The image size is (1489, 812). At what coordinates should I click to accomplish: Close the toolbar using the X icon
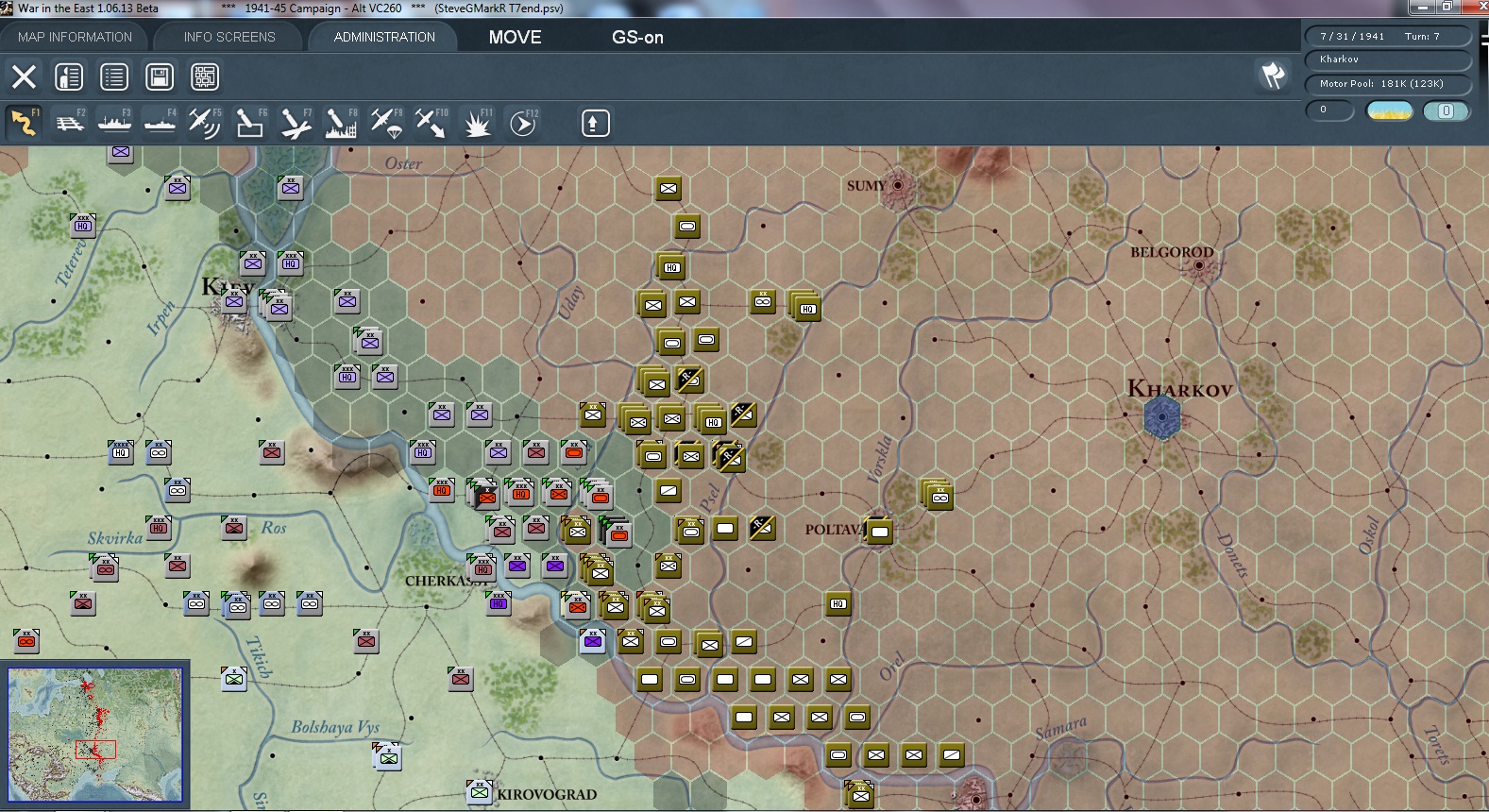pos(24,76)
